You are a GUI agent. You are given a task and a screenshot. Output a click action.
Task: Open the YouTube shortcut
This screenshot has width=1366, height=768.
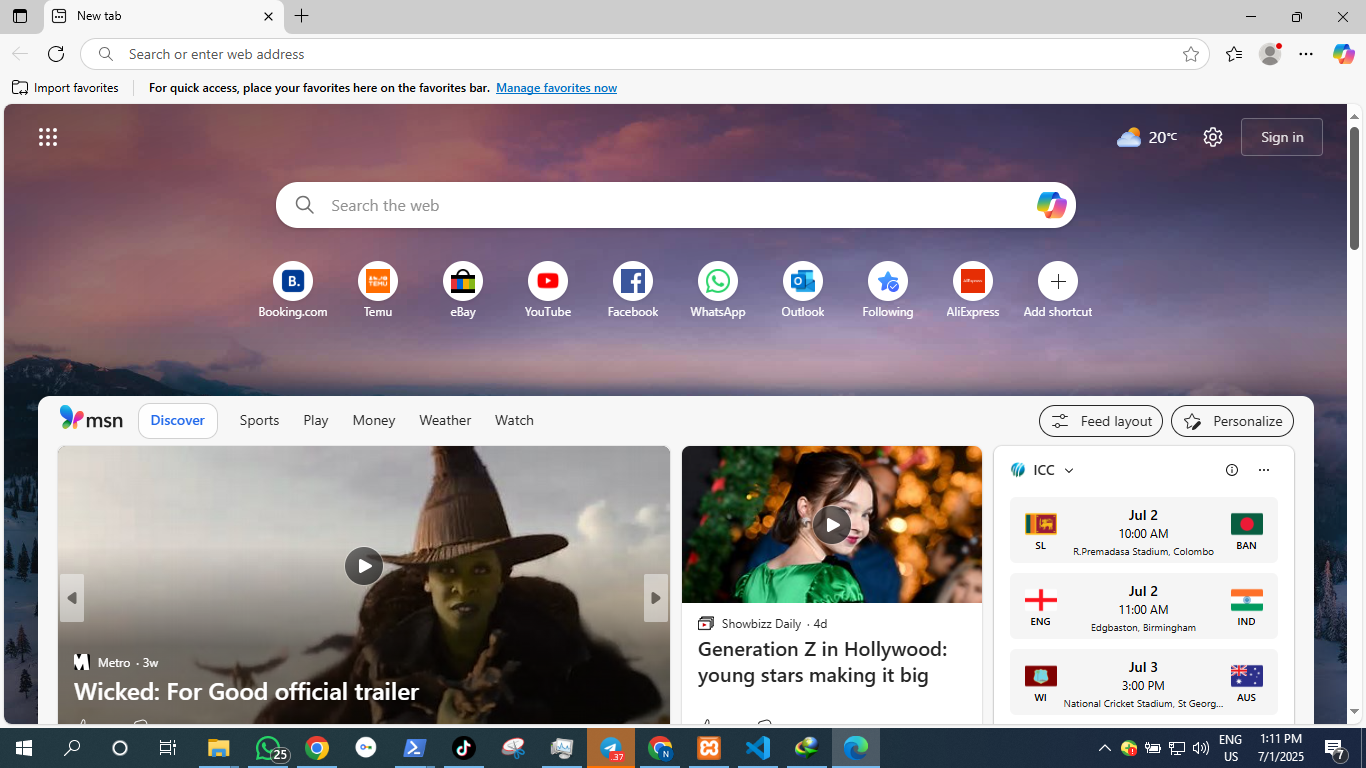click(548, 282)
